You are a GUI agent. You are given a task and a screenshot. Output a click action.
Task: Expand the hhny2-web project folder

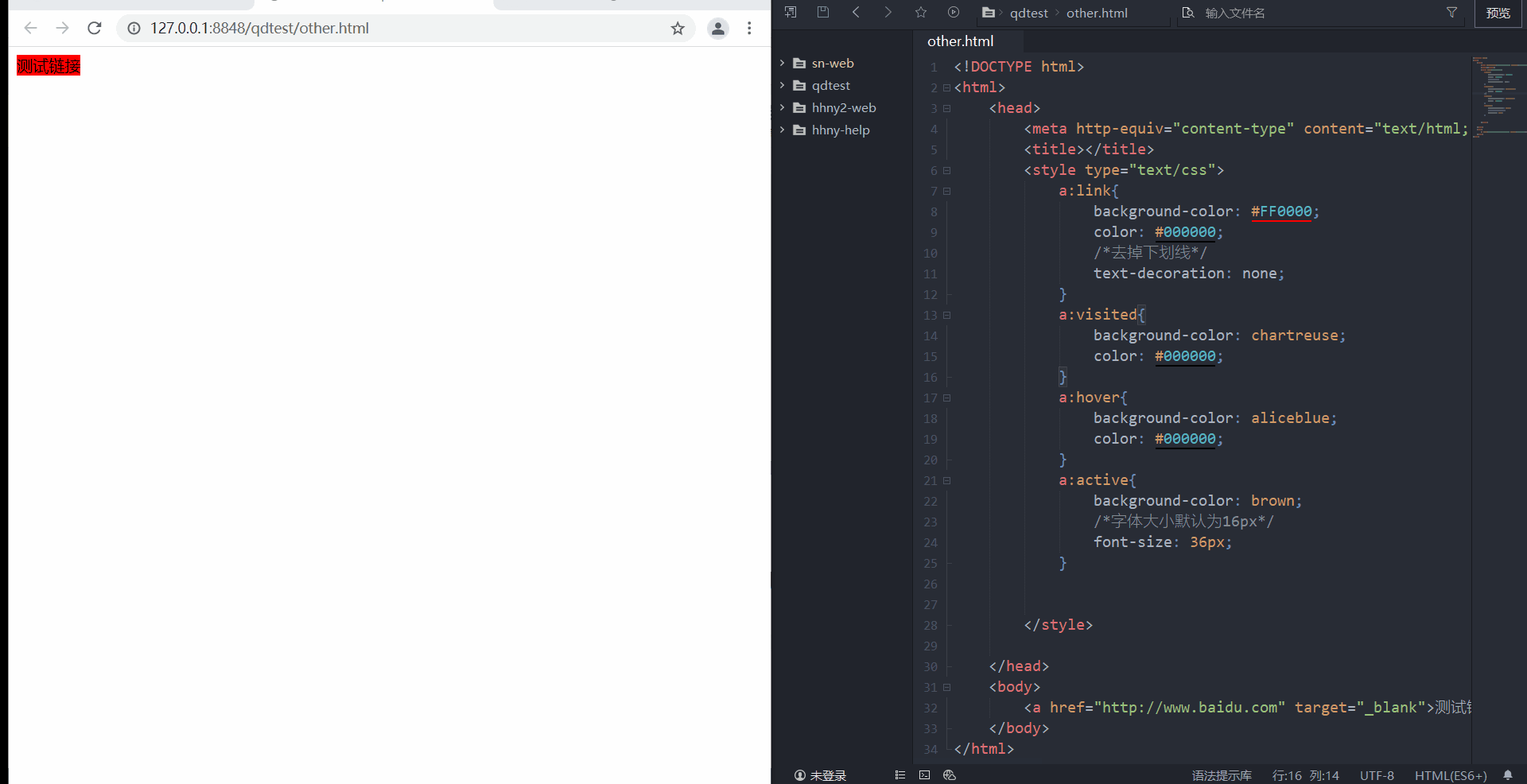pyautogui.click(x=783, y=107)
